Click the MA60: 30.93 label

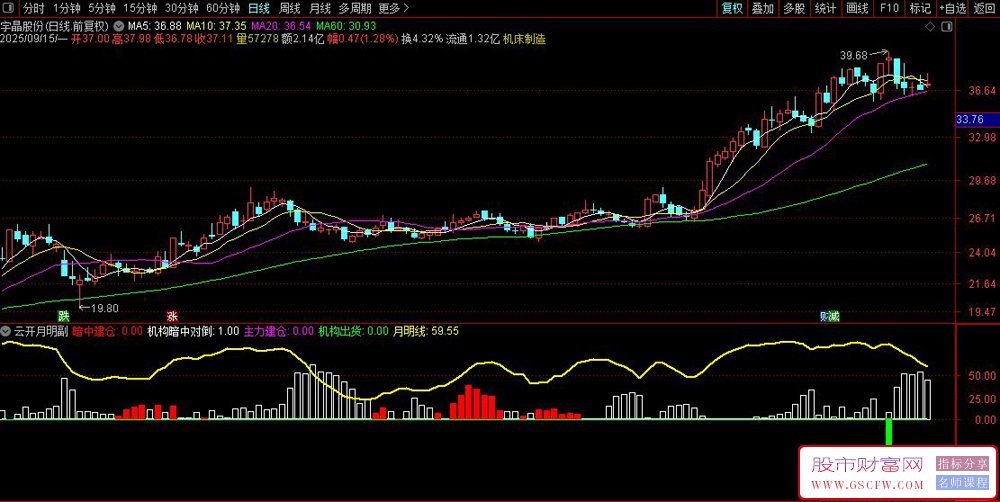click(x=346, y=27)
